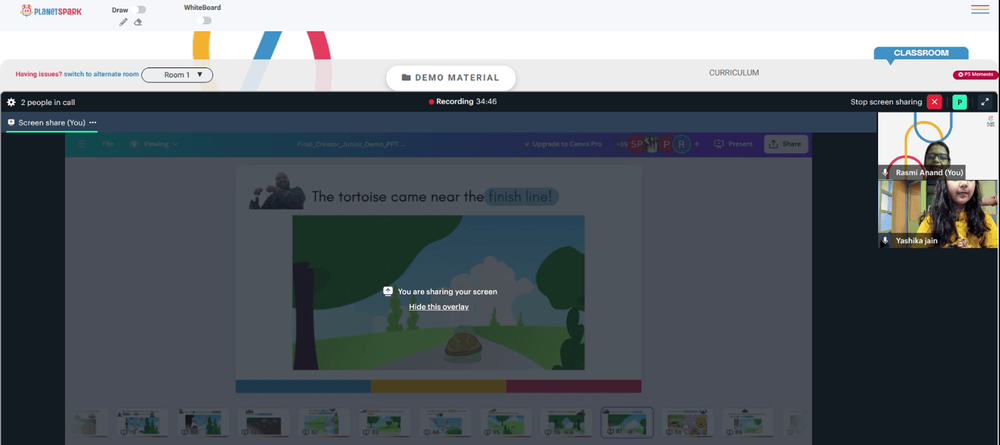1000x445 pixels.
Task: Click the gorilla image beside the slide title
Action: 276,190
